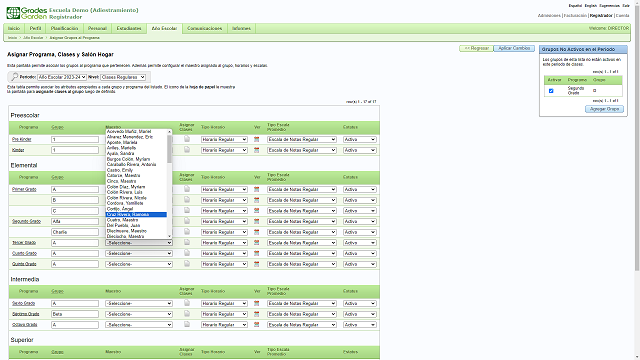The height and width of the screenshot is (360, 640).
Task: Switch to the Perfil tab
Action: pos(36,29)
